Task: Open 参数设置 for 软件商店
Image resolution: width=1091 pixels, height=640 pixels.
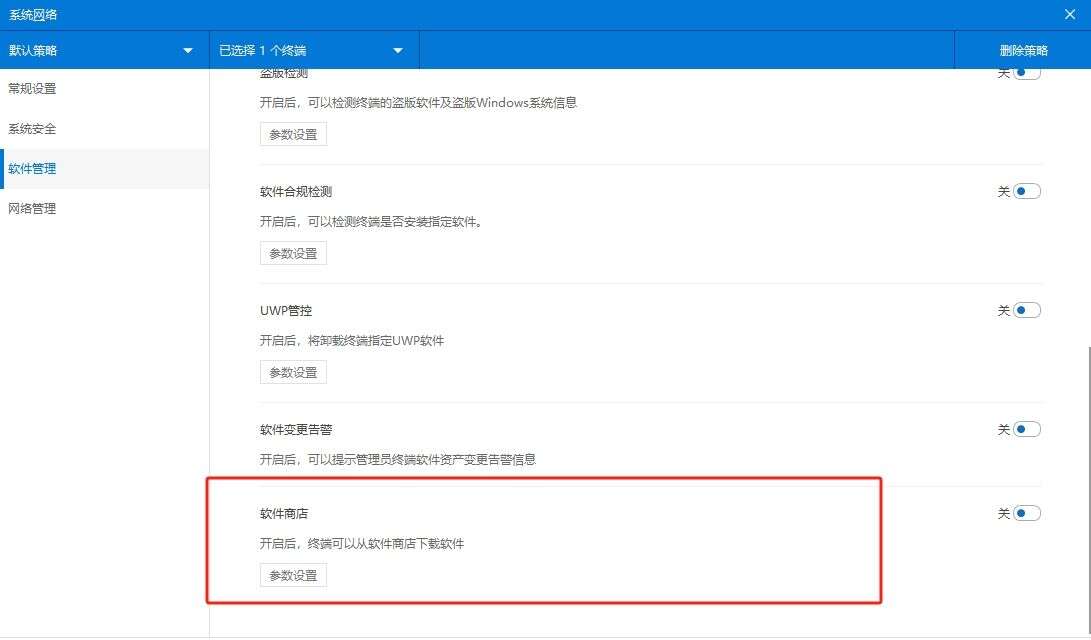Action: click(x=292, y=574)
